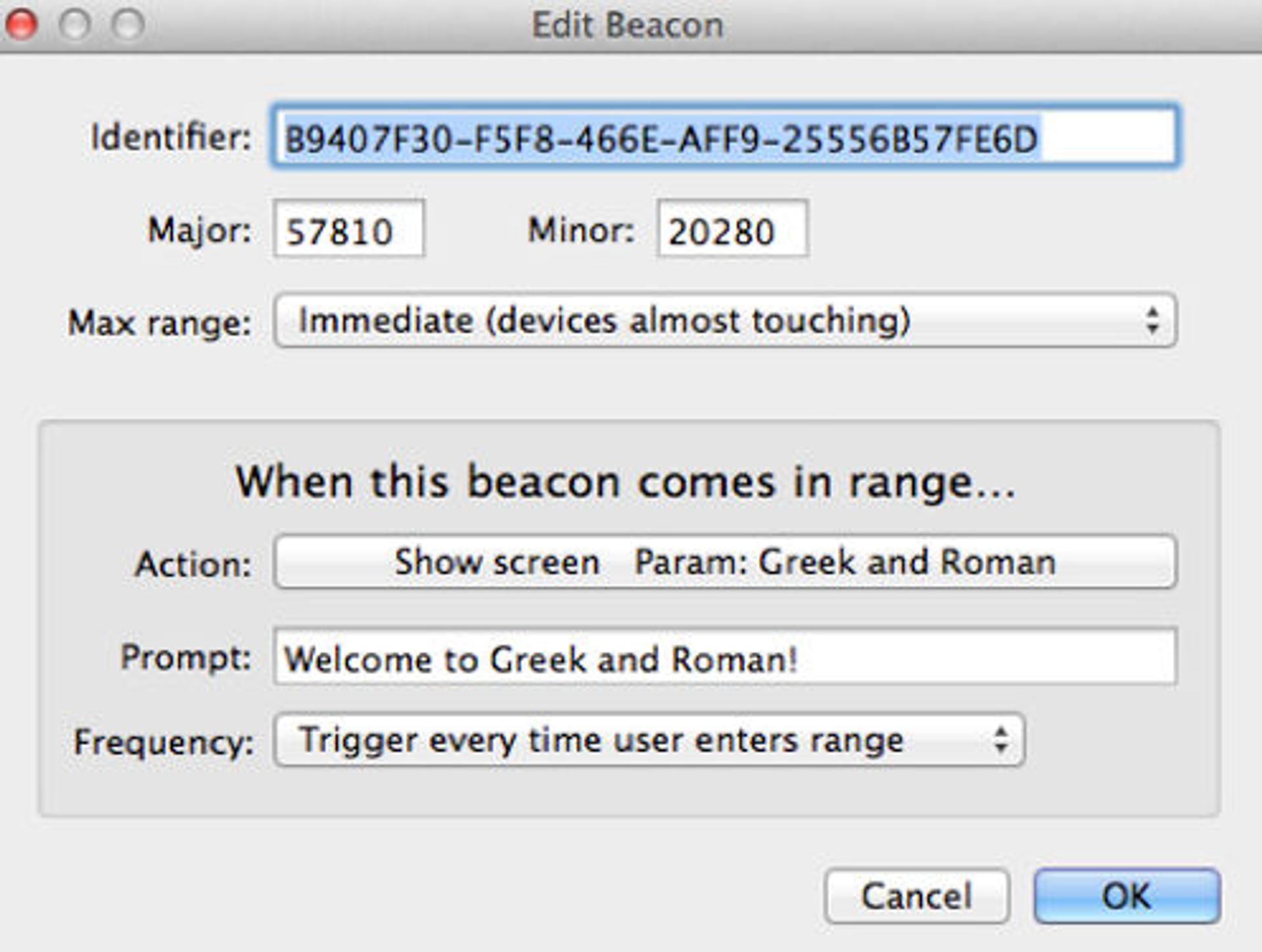Edit the Prompt welcome message field
This screenshot has width=1262, height=952.
point(723,657)
